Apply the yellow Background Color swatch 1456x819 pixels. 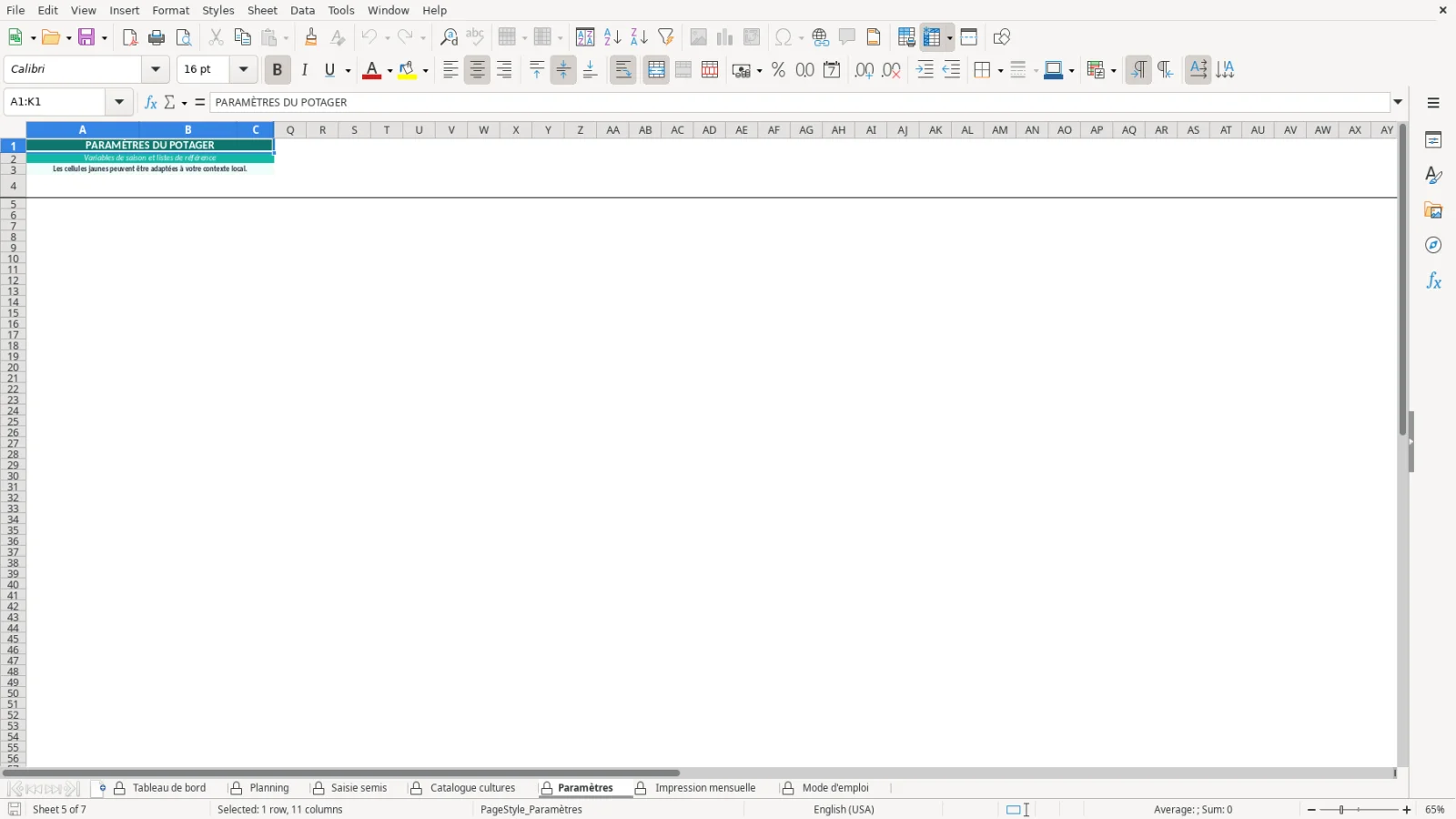(x=408, y=70)
